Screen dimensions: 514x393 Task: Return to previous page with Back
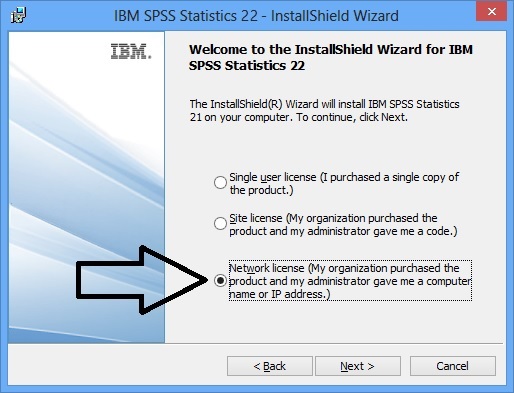pos(270,366)
